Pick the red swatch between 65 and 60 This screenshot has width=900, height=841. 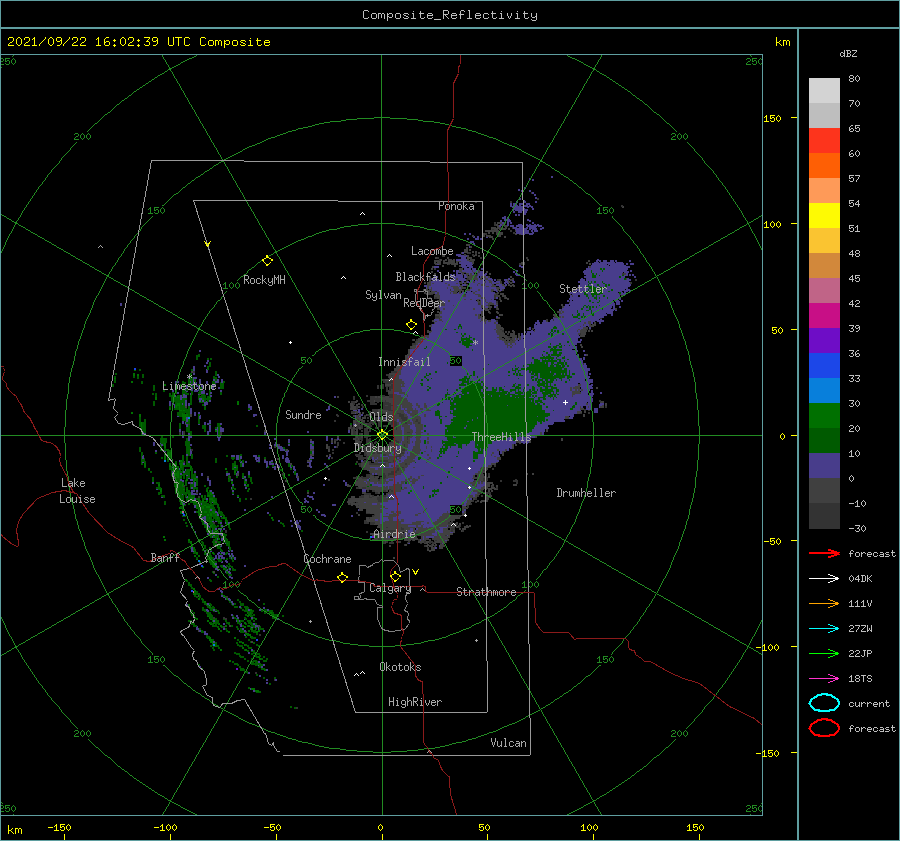[x=824, y=141]
